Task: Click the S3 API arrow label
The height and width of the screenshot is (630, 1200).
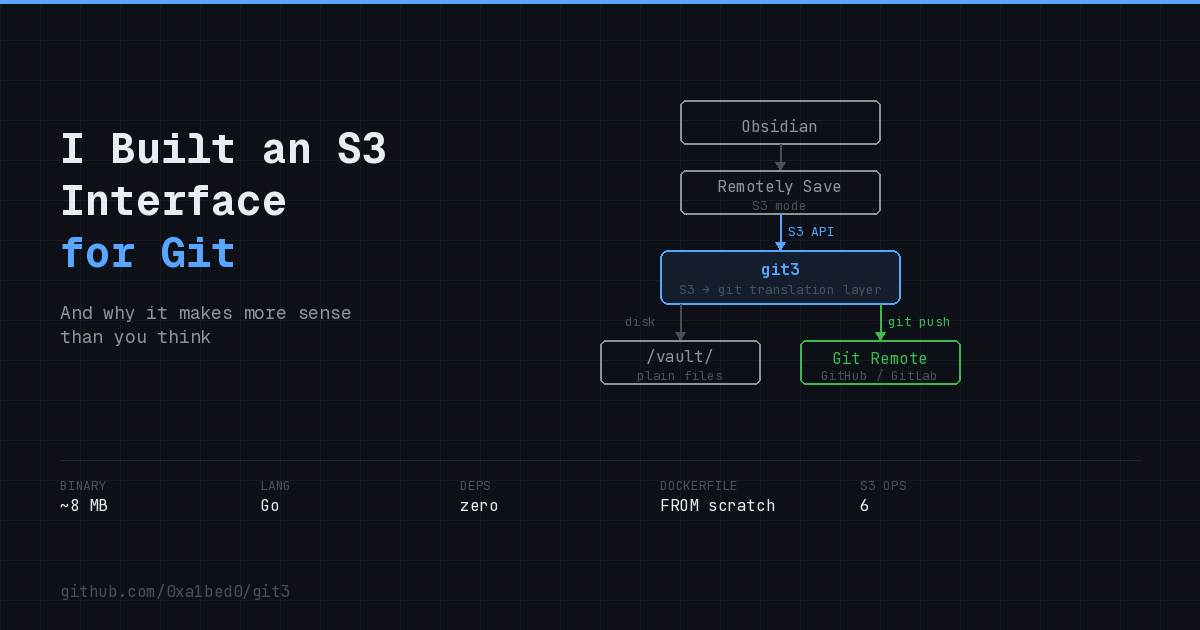Action: click(x=811, y=231)
